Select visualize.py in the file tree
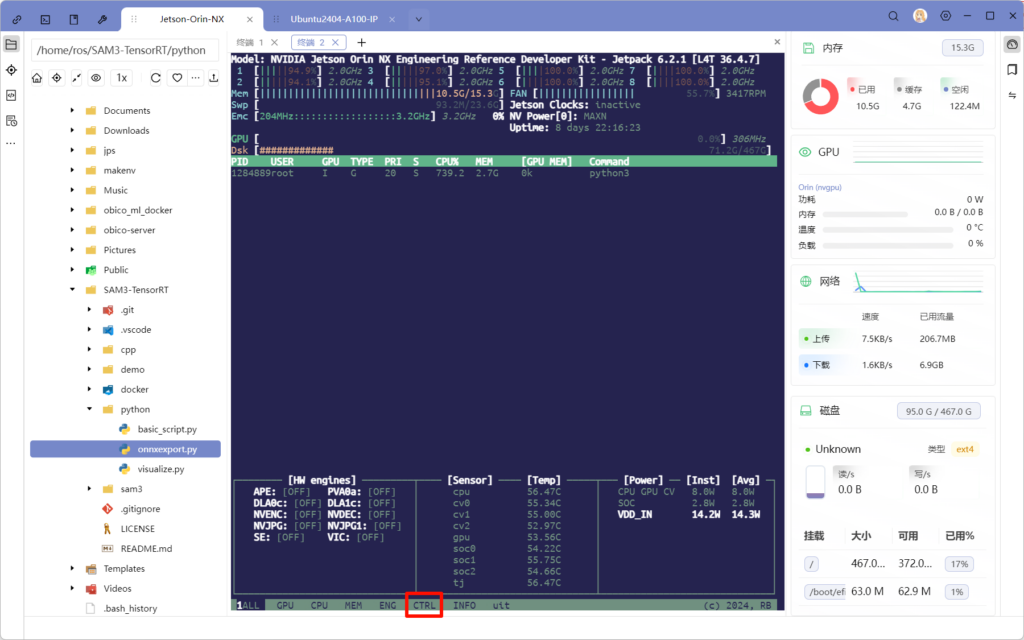The height and width of the screenshot is (640, 1024). point(160,469)
